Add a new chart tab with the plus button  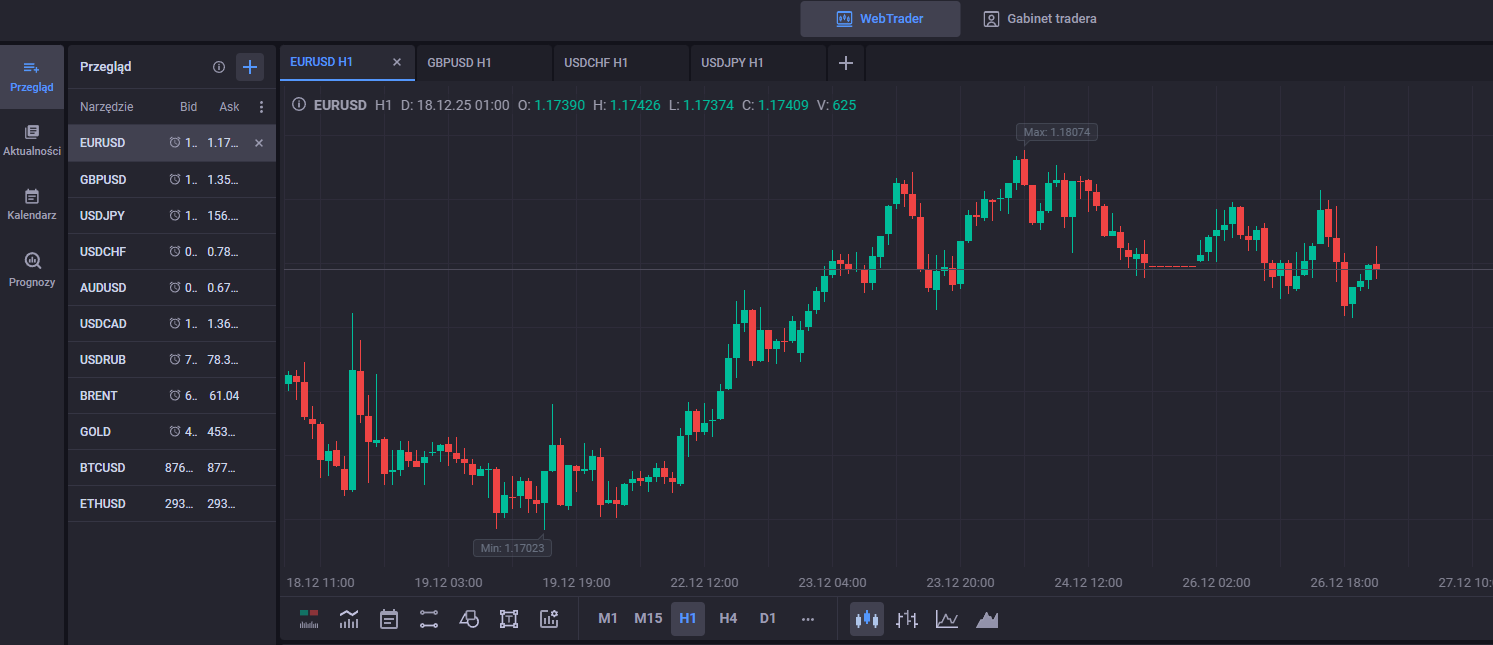(x=846, y=63)
